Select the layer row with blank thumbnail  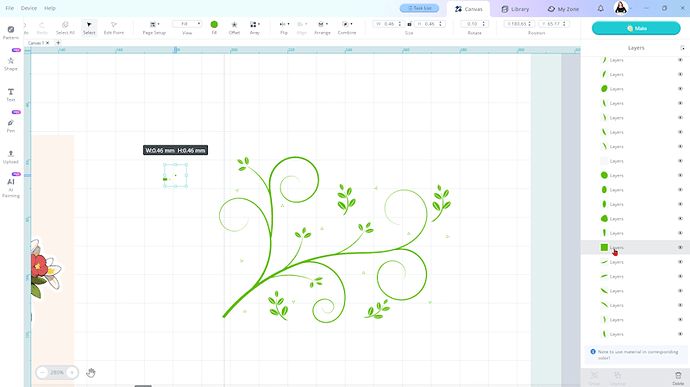635,161
